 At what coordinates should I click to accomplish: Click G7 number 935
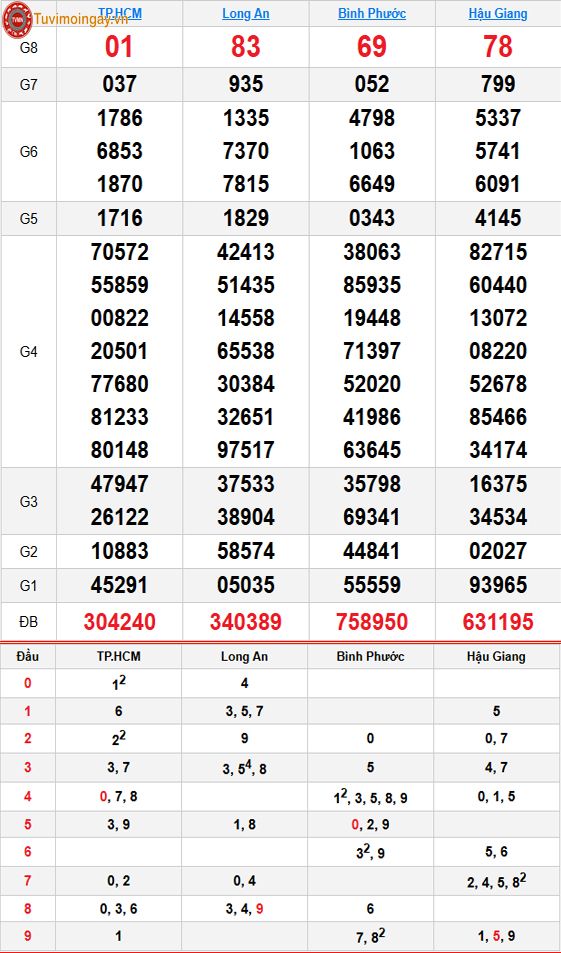tap(246, 84)
